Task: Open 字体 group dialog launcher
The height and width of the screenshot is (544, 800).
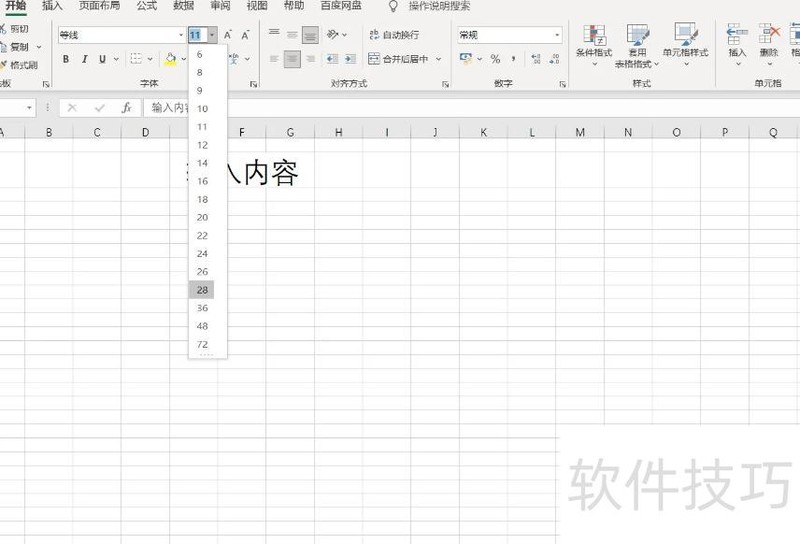Action: 254,84
